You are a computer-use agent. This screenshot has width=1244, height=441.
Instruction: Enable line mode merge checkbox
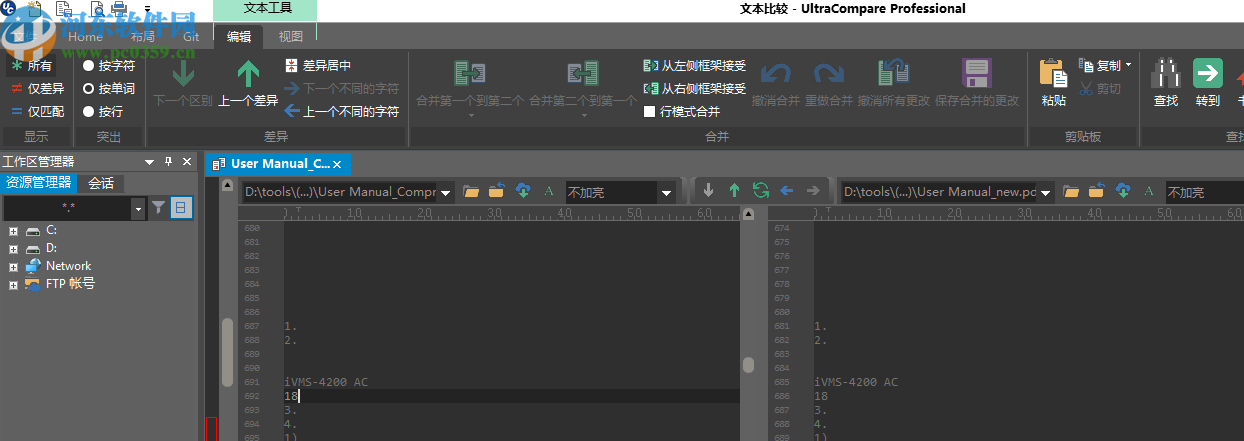(x=650, y=112)
